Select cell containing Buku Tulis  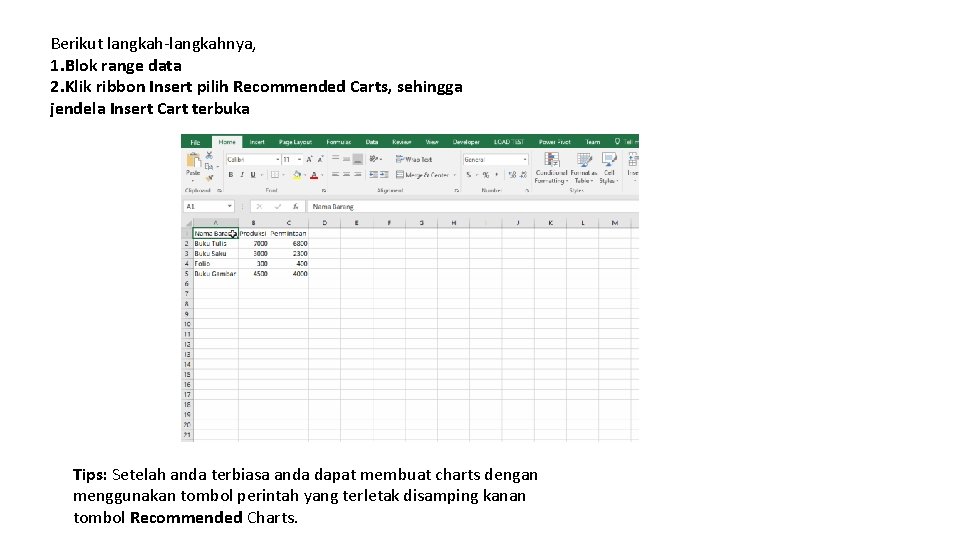point(216,243)
